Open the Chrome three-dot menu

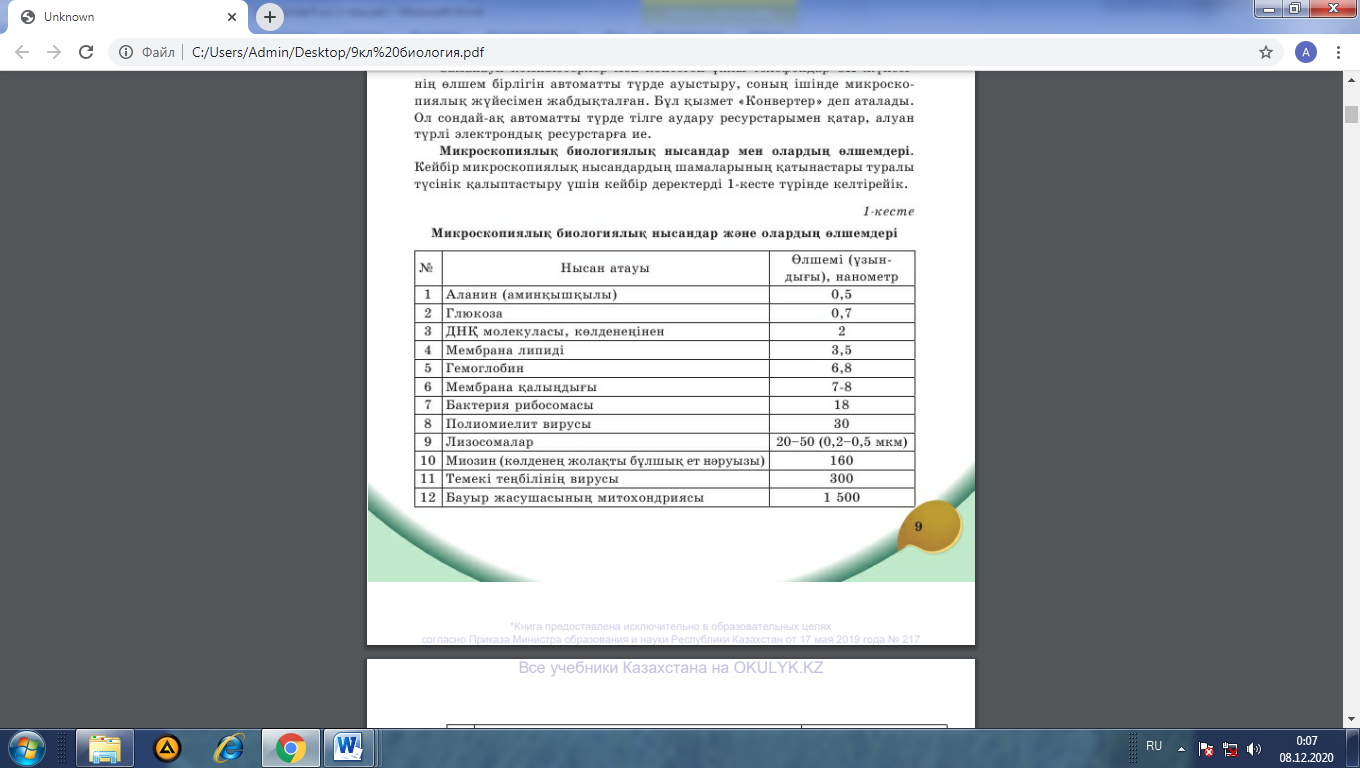click(1338, 52)
